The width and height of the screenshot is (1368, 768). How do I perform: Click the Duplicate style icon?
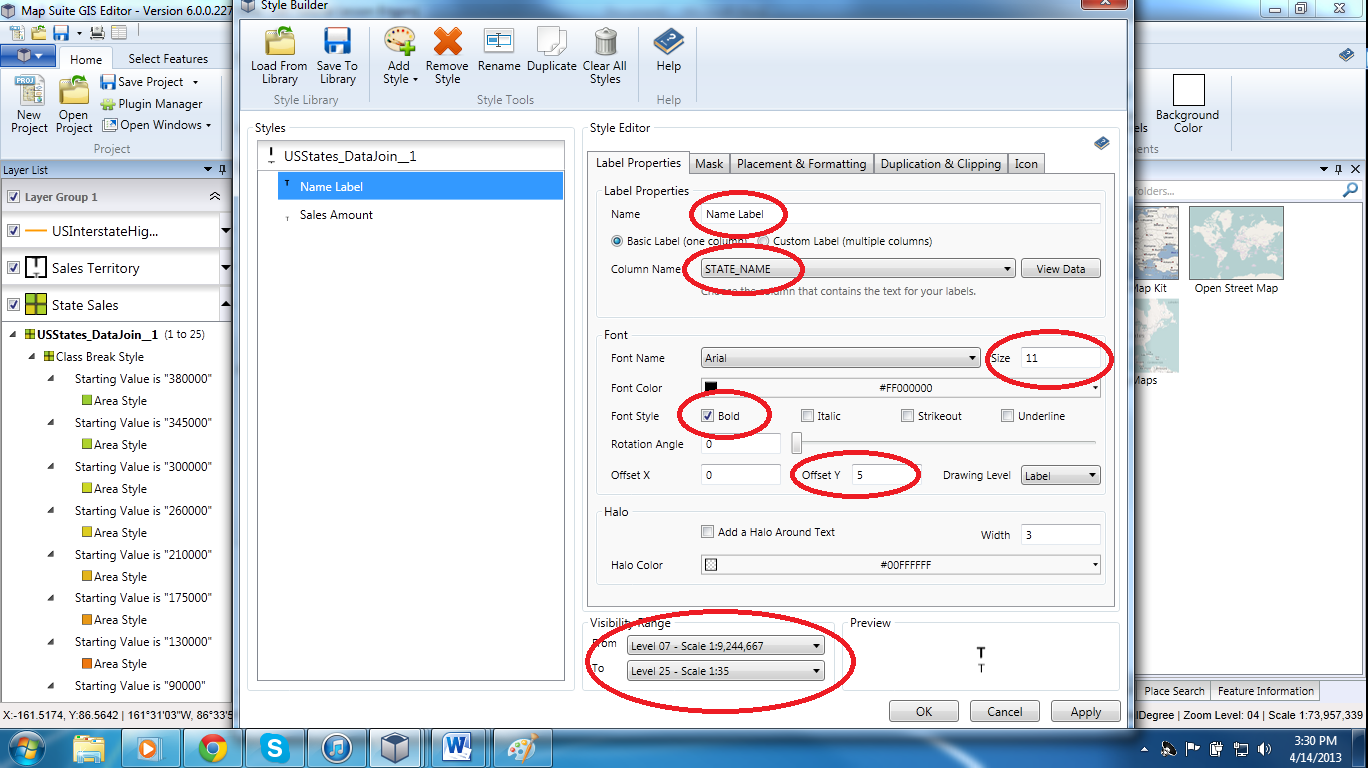(x=552, y=42)
